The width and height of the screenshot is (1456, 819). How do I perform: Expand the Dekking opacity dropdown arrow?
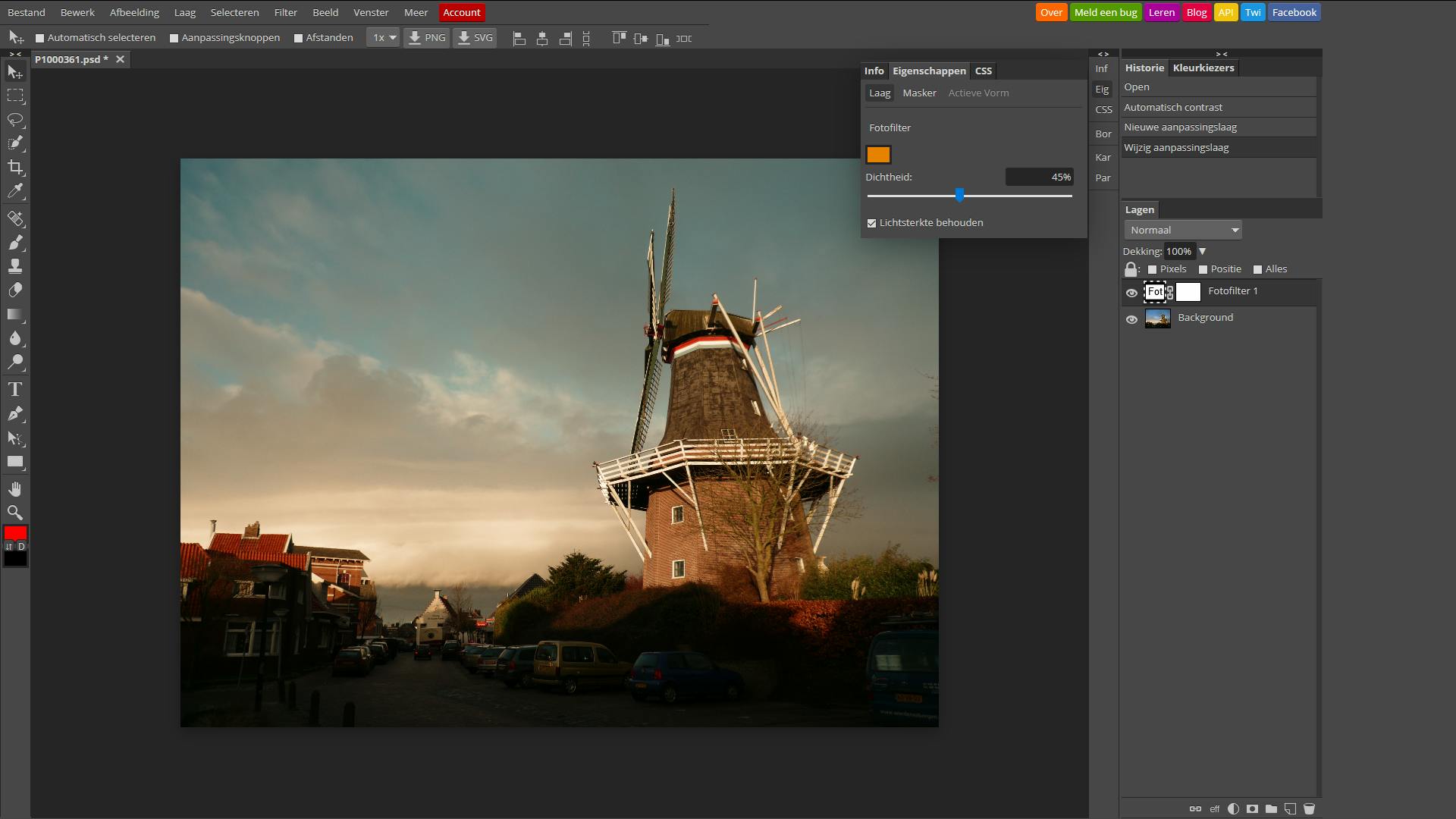coord(1202,251)
